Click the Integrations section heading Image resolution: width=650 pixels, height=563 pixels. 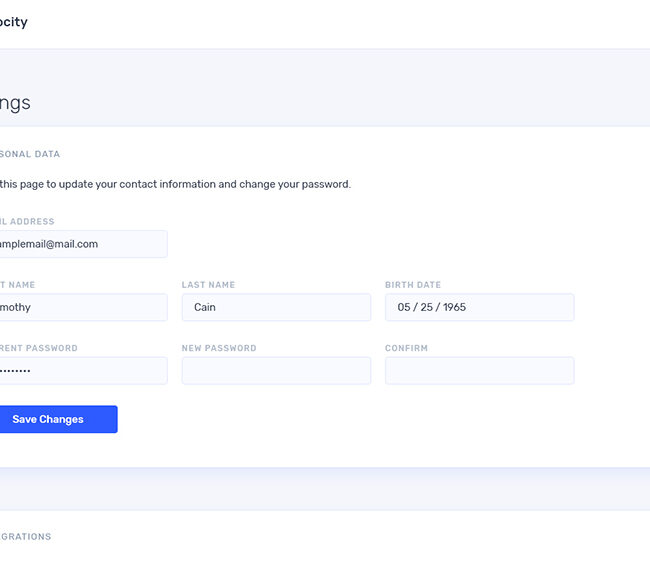click(x=25, y=537)
